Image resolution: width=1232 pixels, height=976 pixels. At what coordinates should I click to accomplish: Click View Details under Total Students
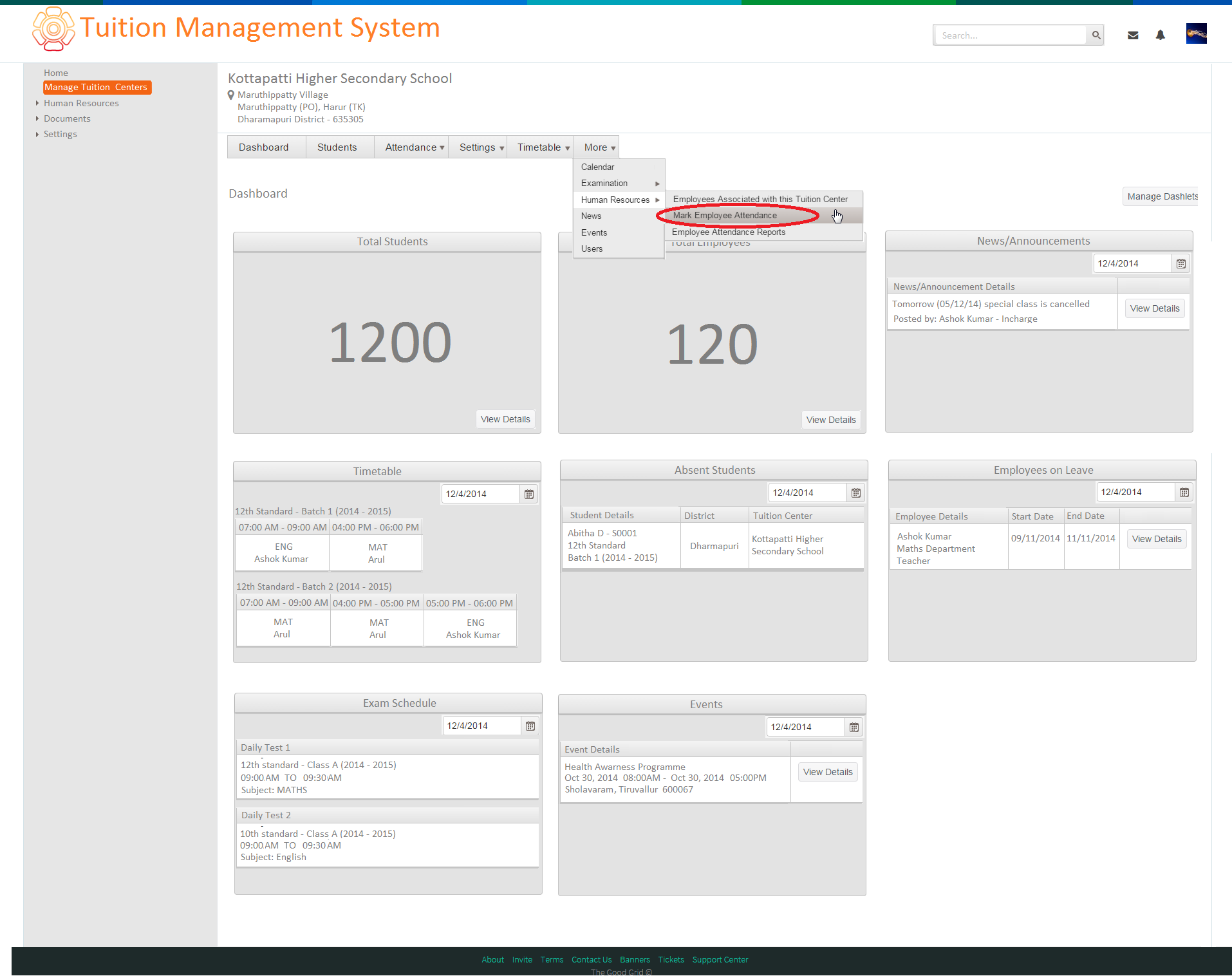click(x=505, y=419)
